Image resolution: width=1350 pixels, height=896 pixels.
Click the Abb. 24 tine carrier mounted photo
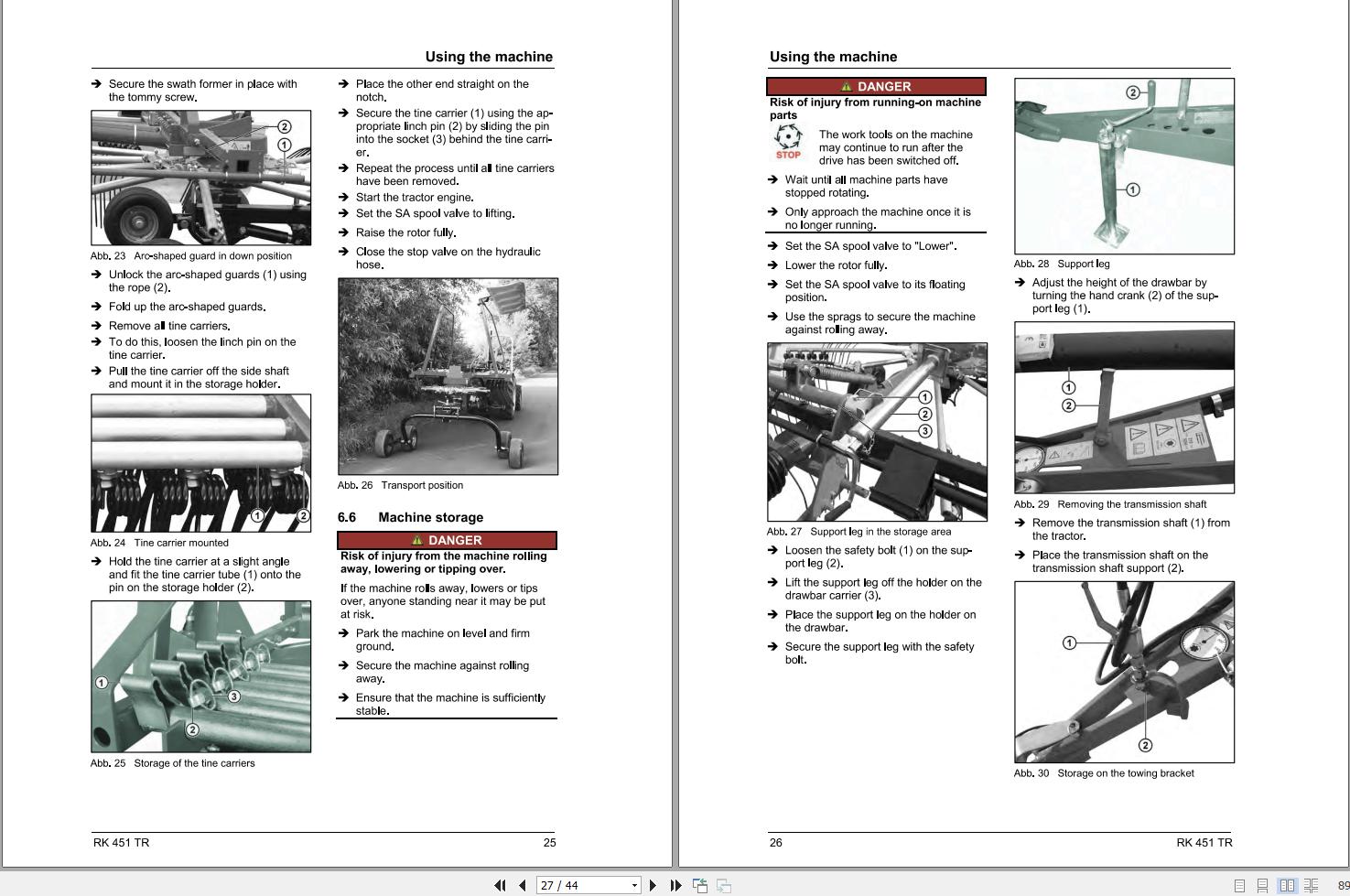click(x=200, y=462)
